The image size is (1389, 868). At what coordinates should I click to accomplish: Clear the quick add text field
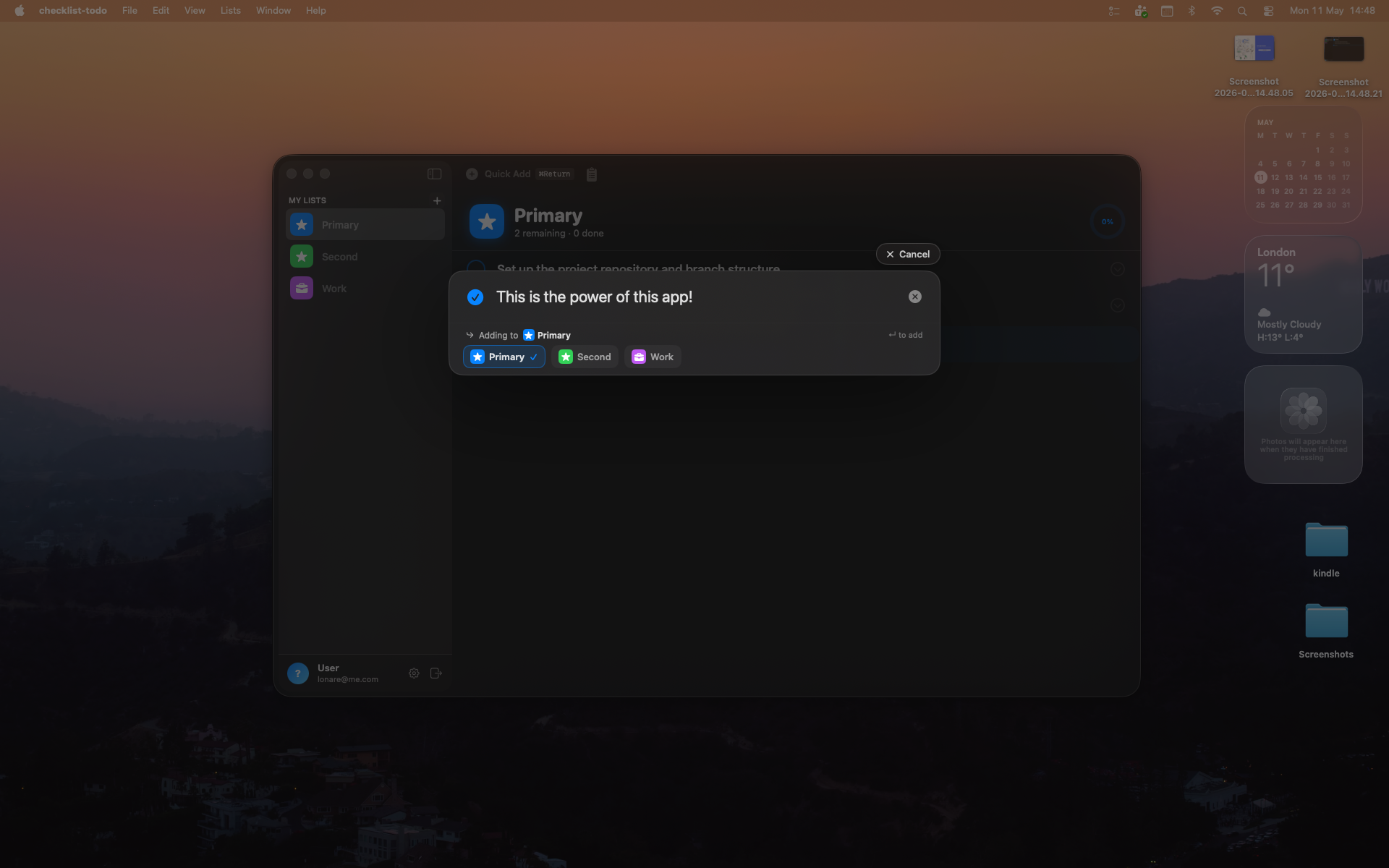point(915,297)
